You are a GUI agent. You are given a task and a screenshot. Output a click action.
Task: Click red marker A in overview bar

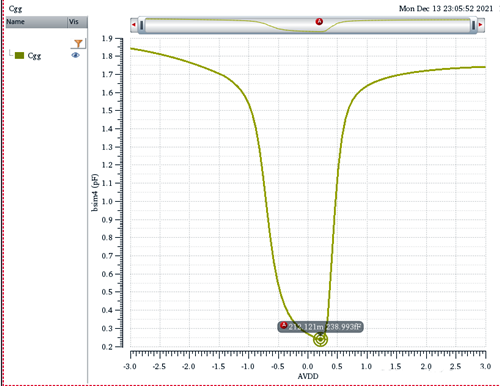[319, 22]
